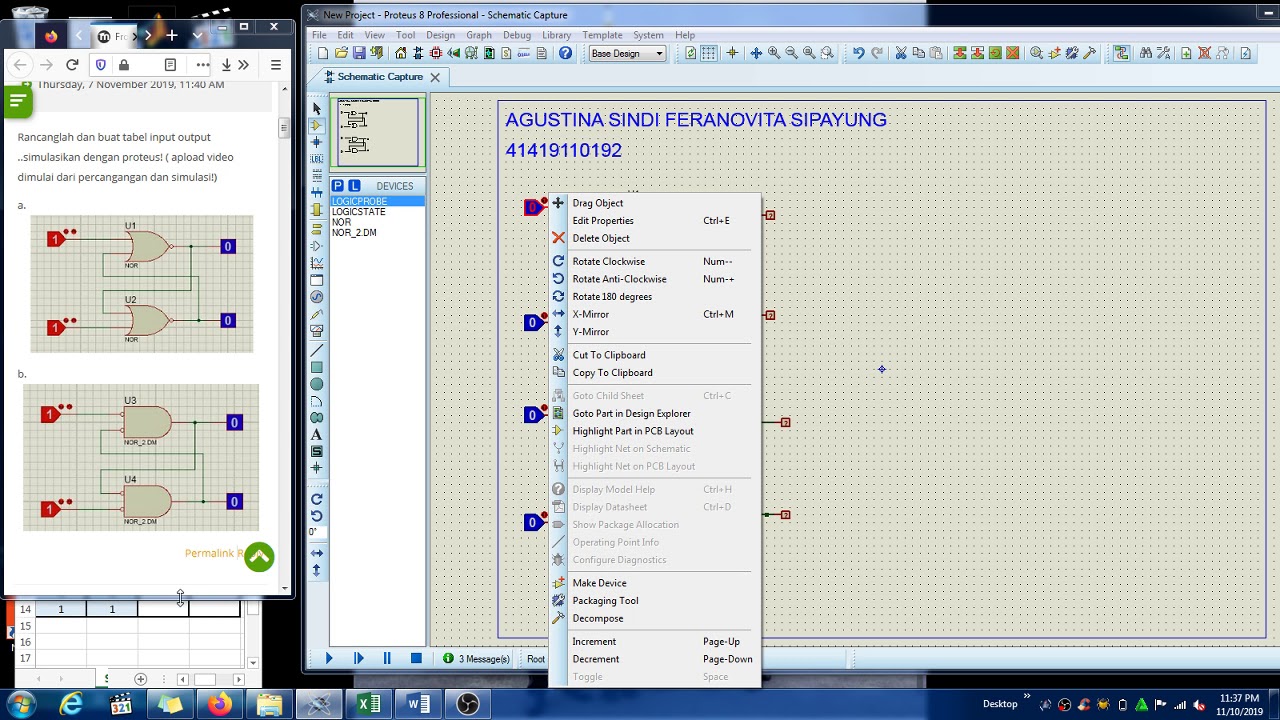
Task: Click browser downloads arrow icon
Action: (x=227, y=65)
